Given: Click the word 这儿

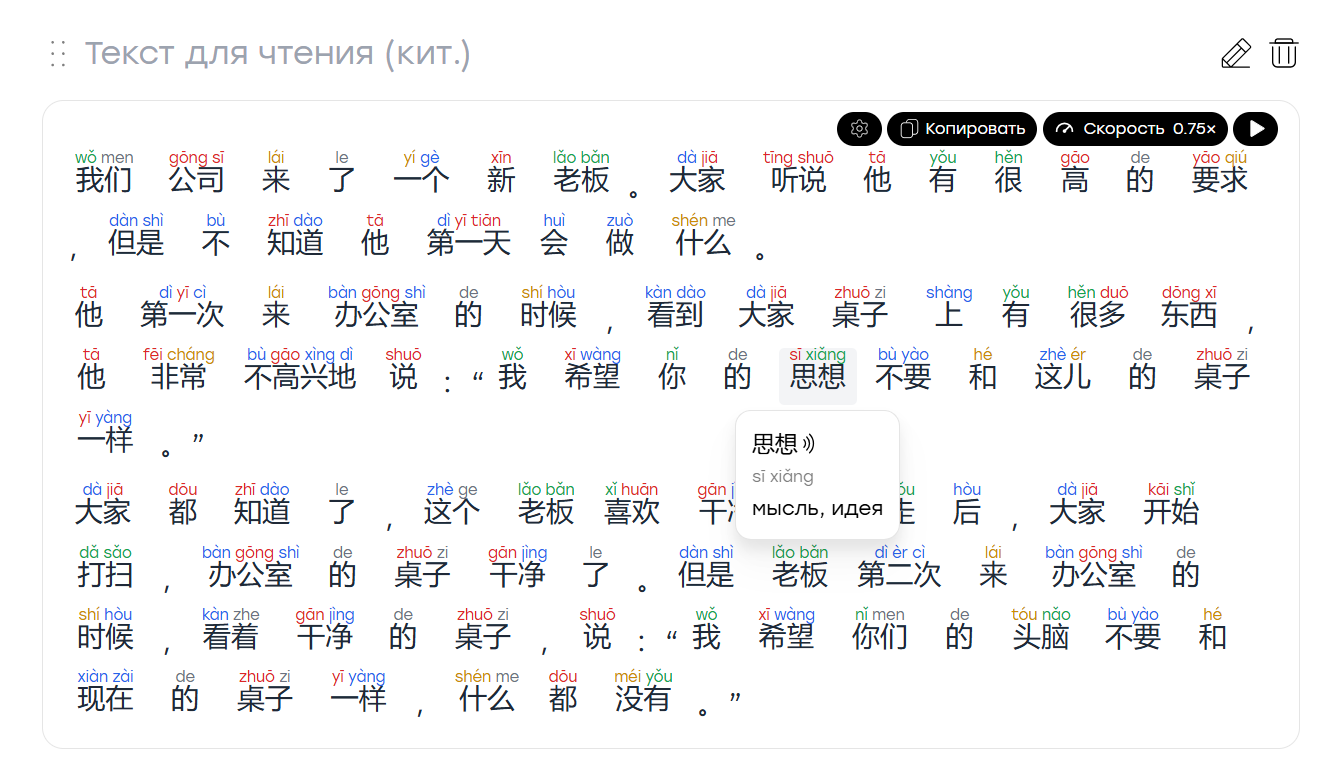Looking at the screenshot, I should [x=1062, y=377].
